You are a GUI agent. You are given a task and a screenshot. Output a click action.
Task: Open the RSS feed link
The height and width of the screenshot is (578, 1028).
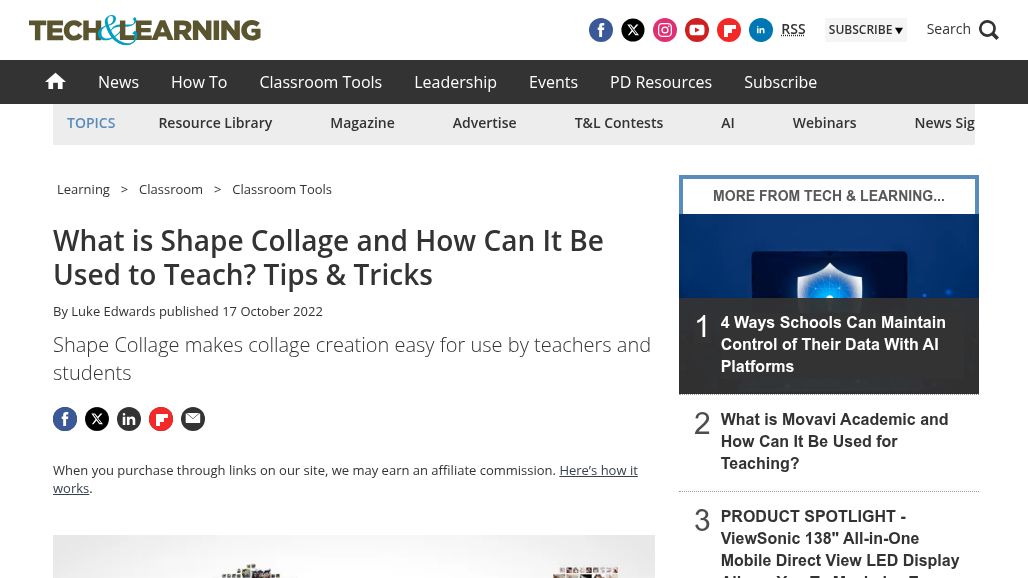[x=793, y=29]
